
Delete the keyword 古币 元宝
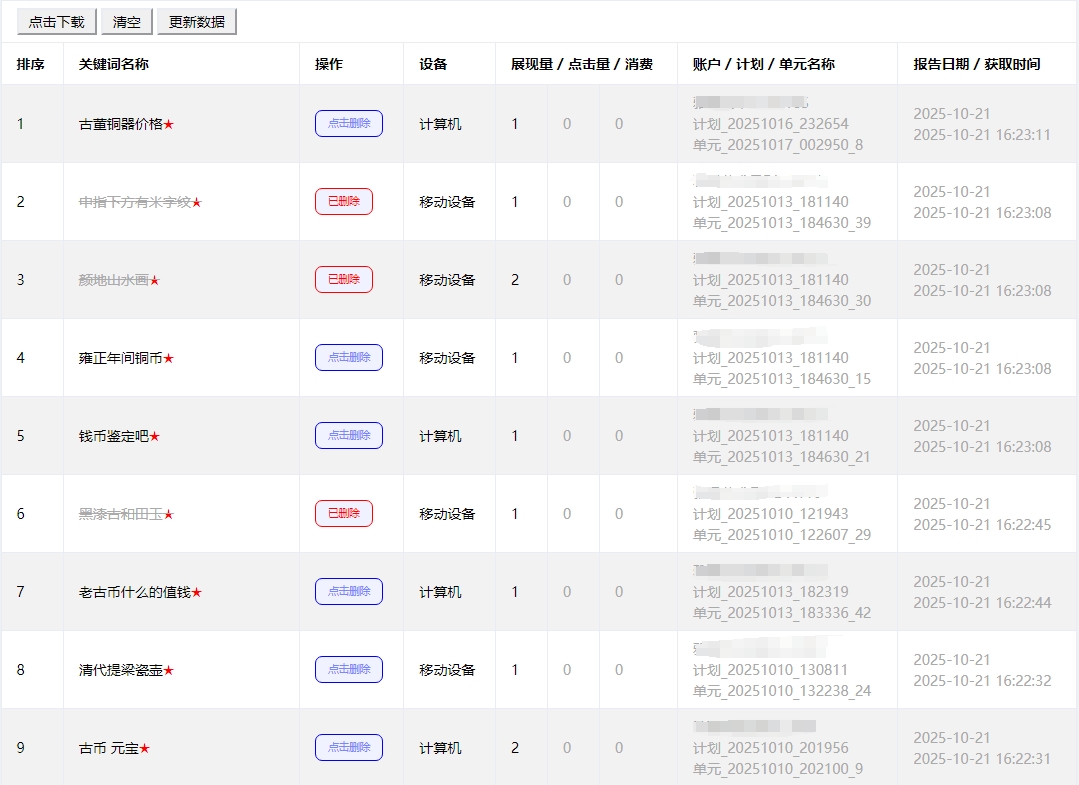point(348,748)
